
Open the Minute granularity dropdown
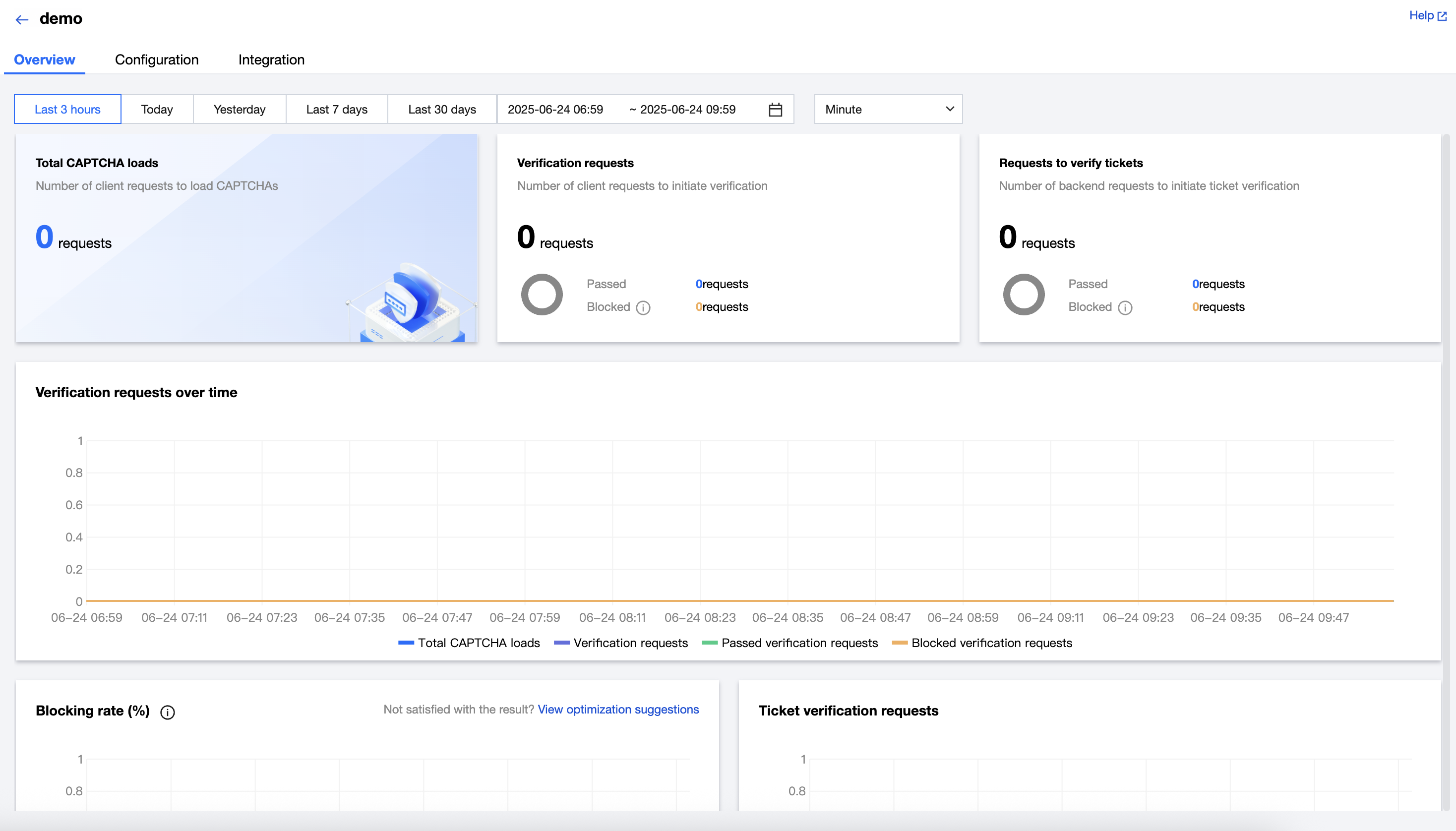coord(888,110)
